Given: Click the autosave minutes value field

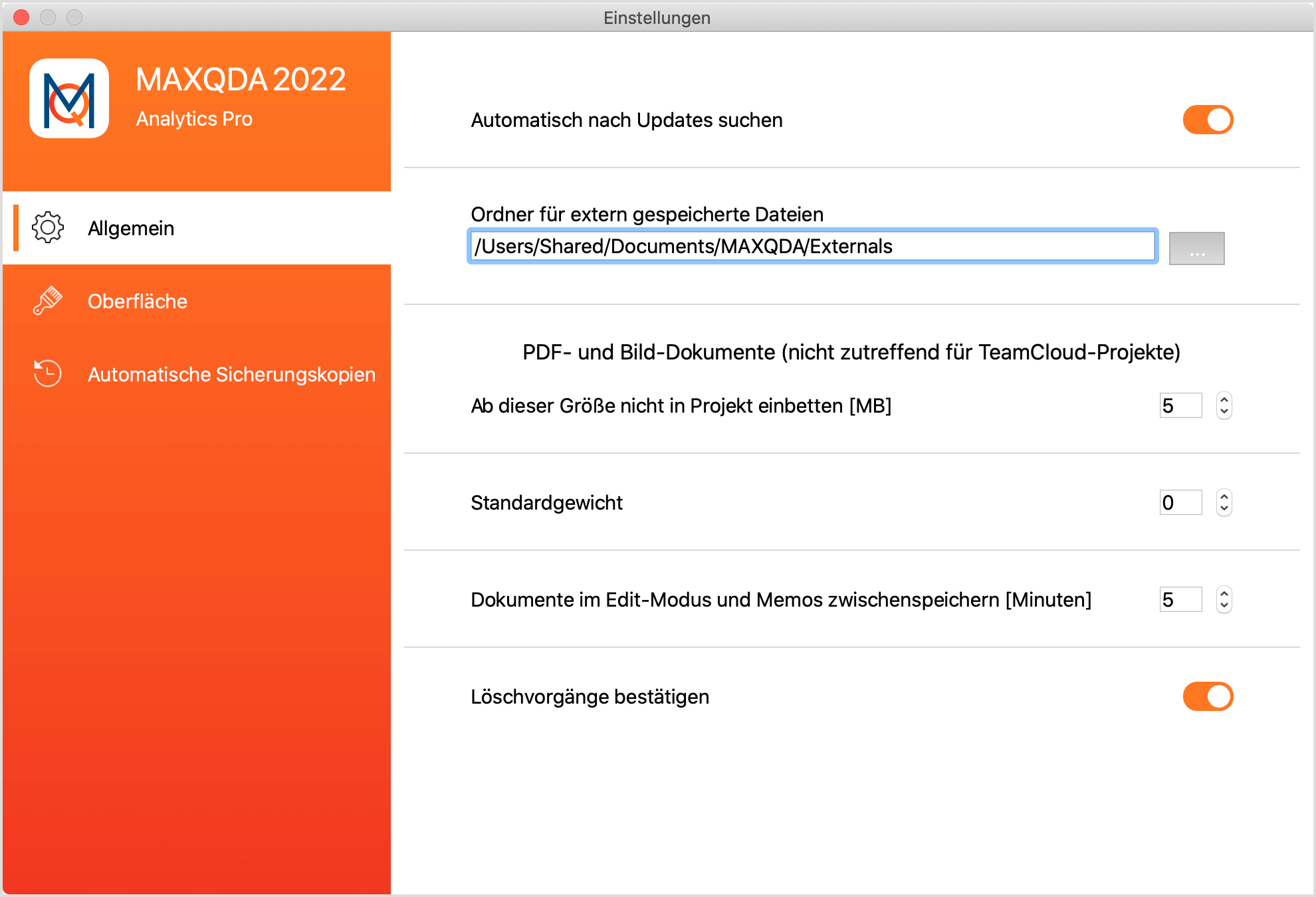Looking at the screenshot, I should (x=1180, y=599).
